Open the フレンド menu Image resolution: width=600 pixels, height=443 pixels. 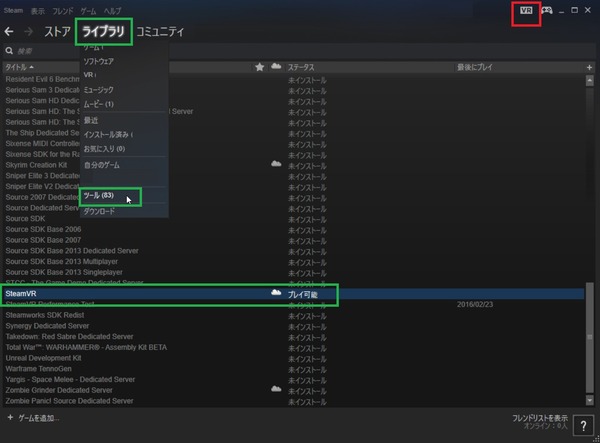(x=63, y=11)
